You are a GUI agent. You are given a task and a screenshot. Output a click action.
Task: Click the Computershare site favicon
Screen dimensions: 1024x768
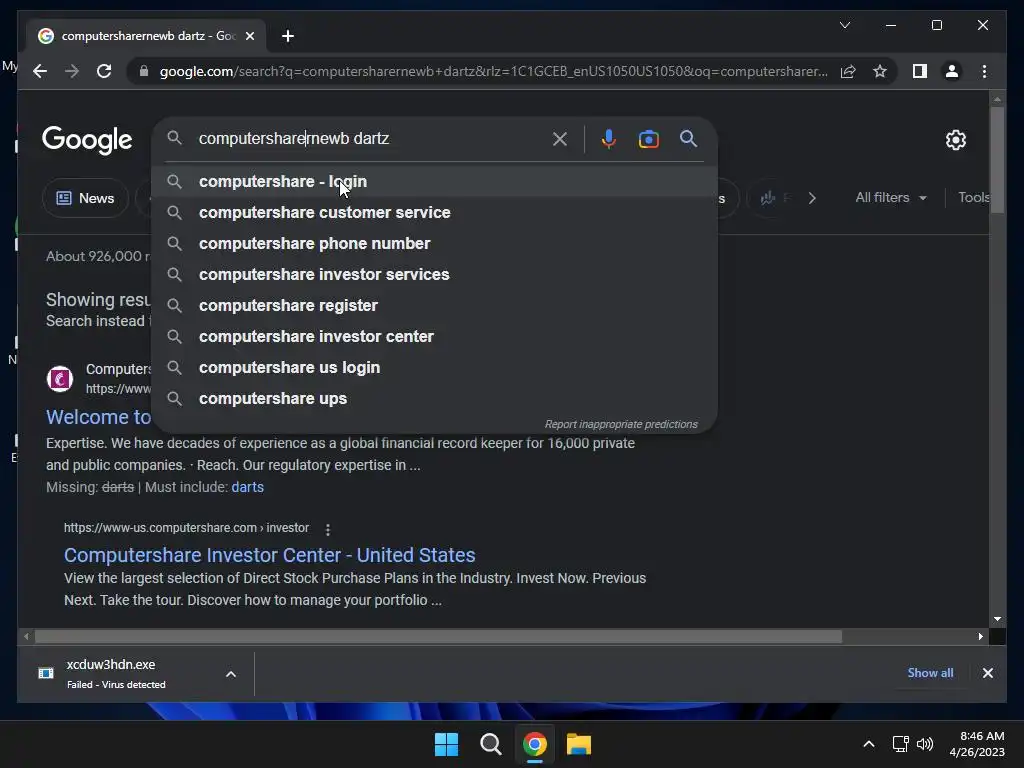(60, 379)
